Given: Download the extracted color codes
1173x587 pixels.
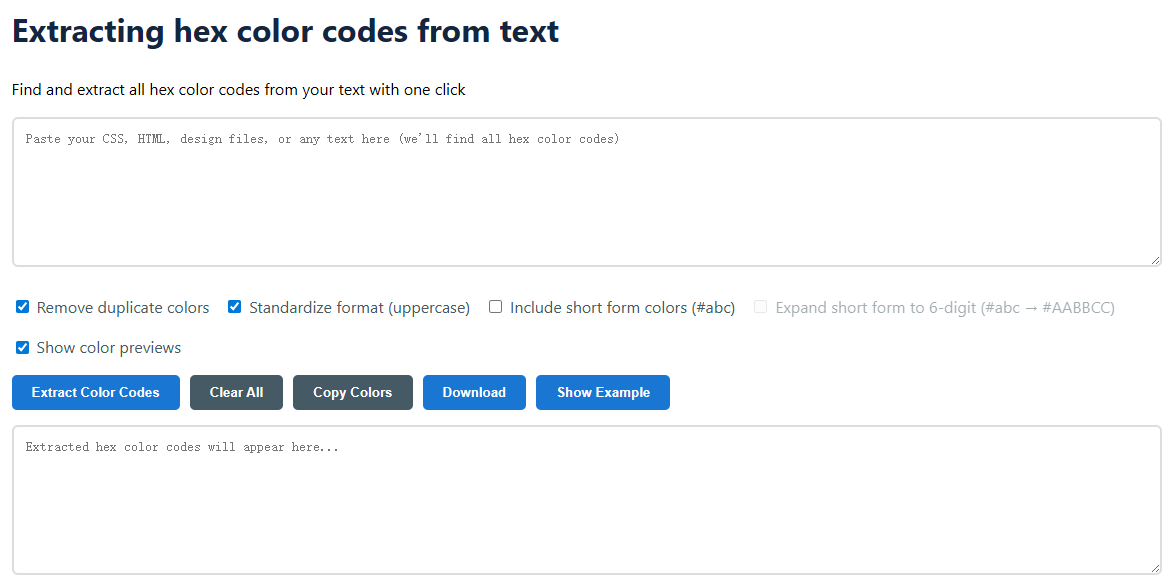Looking at the screenshot, I should click(474, 393).
